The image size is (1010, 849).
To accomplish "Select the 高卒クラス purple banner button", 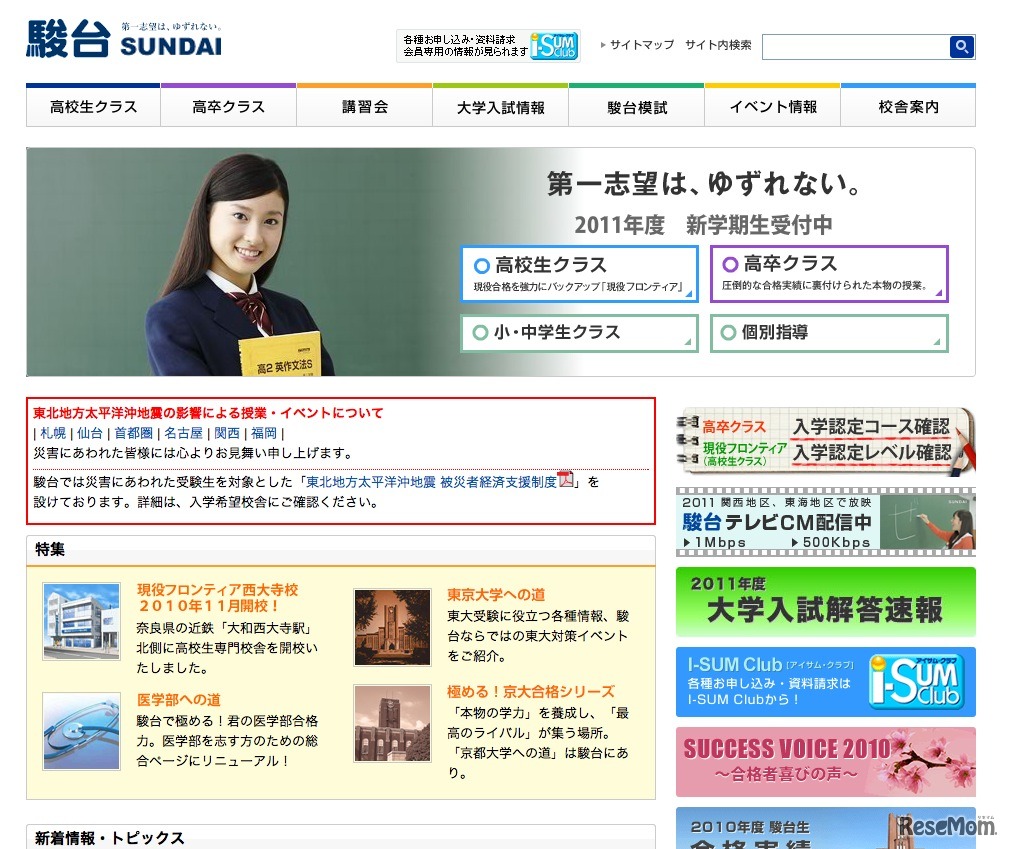I will coord(829,274).
